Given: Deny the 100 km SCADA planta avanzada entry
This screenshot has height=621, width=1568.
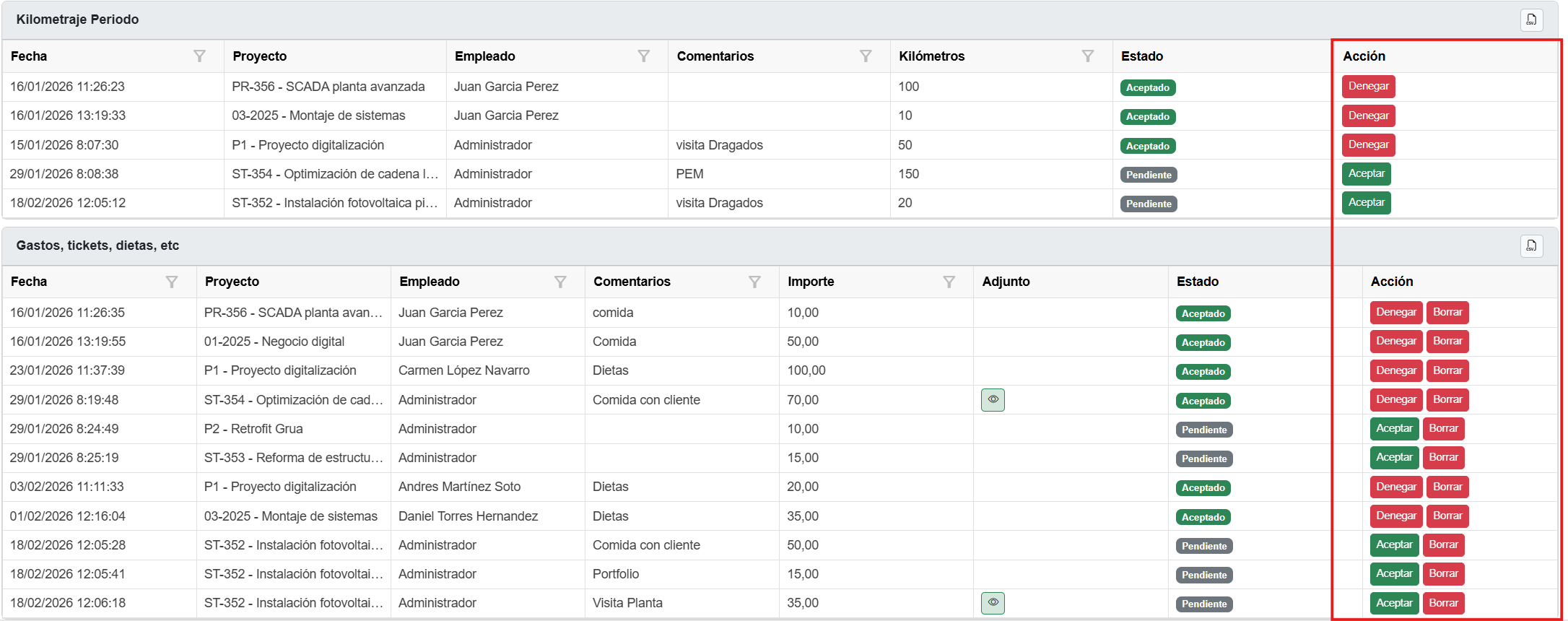Looking at the screenshot, I should click(1368, 87).
